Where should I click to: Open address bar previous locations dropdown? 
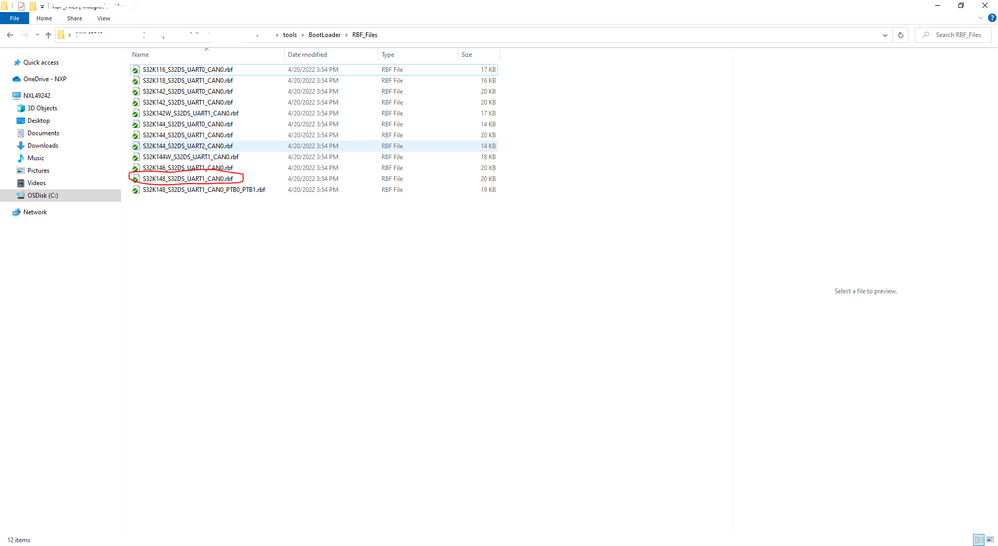point(885,35)
